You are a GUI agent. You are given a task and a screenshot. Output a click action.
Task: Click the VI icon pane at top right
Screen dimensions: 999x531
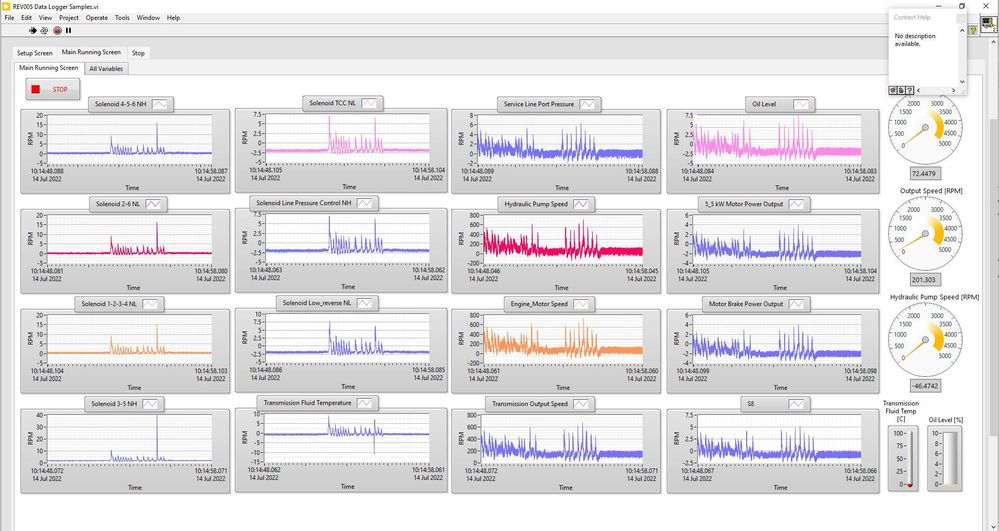tap(988, 25)
